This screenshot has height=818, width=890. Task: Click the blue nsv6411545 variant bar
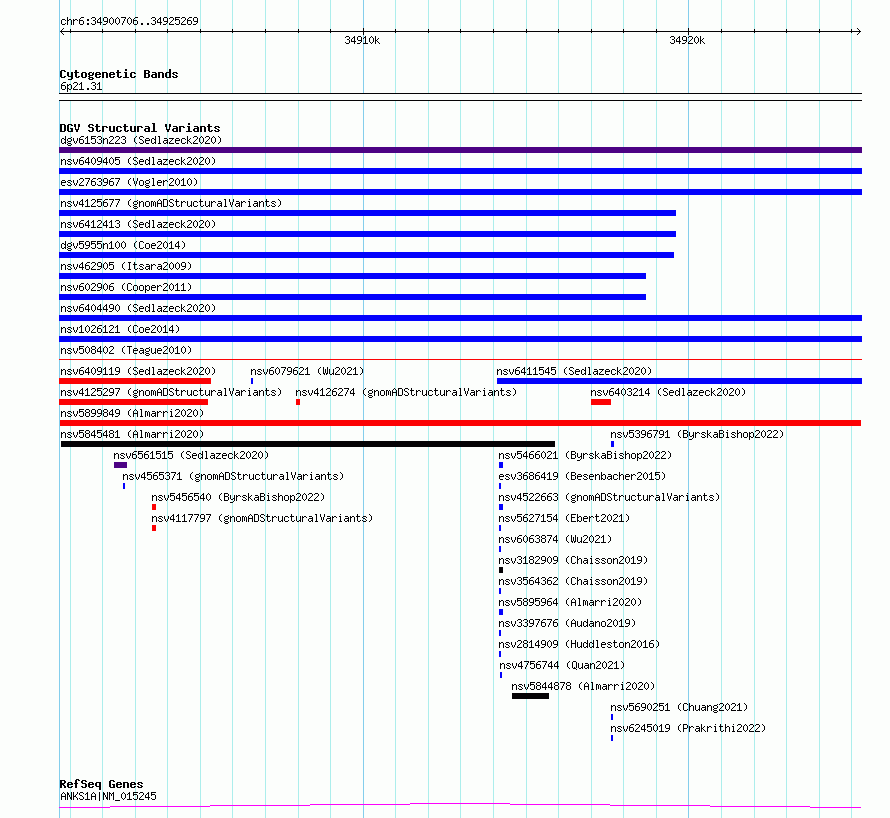pyautogui.click(x=679, y=381)
